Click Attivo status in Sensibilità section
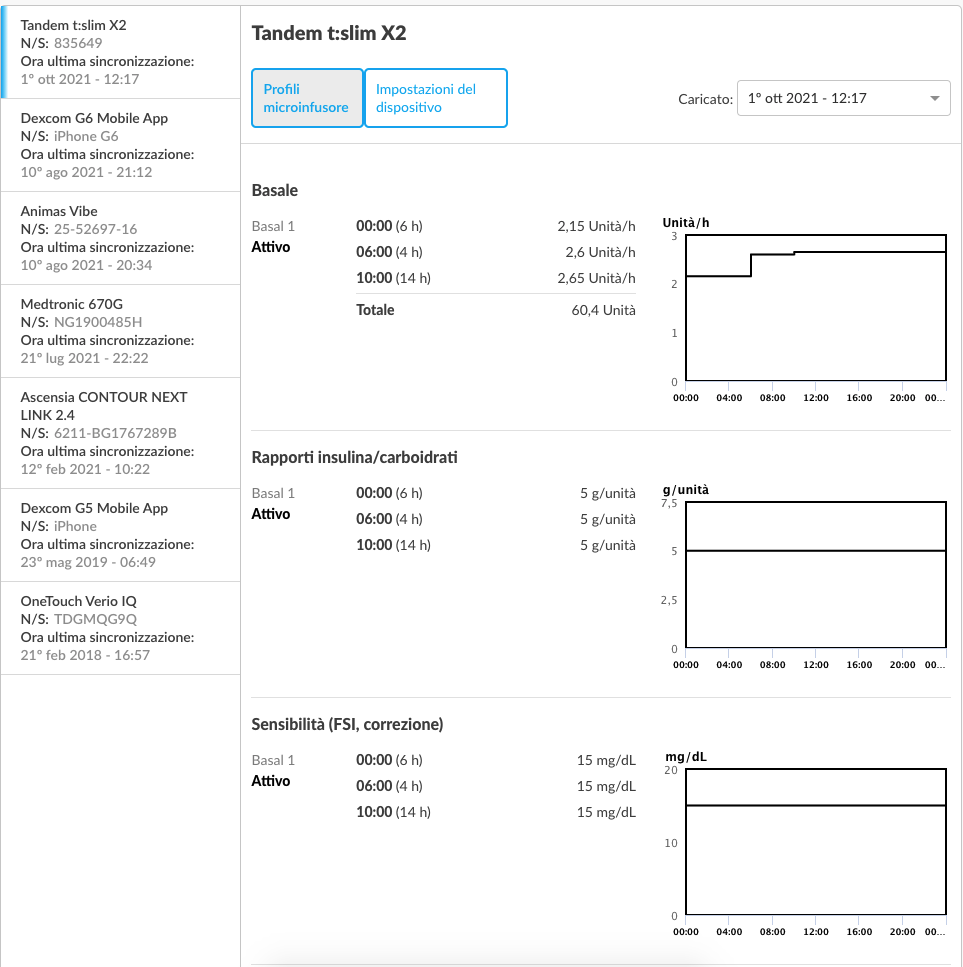The width and height of the screenshot is (963, 967). 271,781
